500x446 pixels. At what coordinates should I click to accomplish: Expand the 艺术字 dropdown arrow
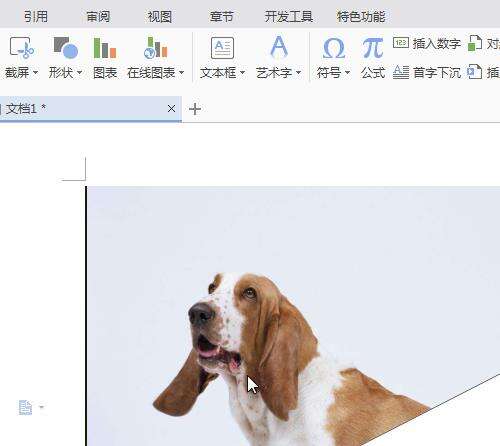[298, 72]
